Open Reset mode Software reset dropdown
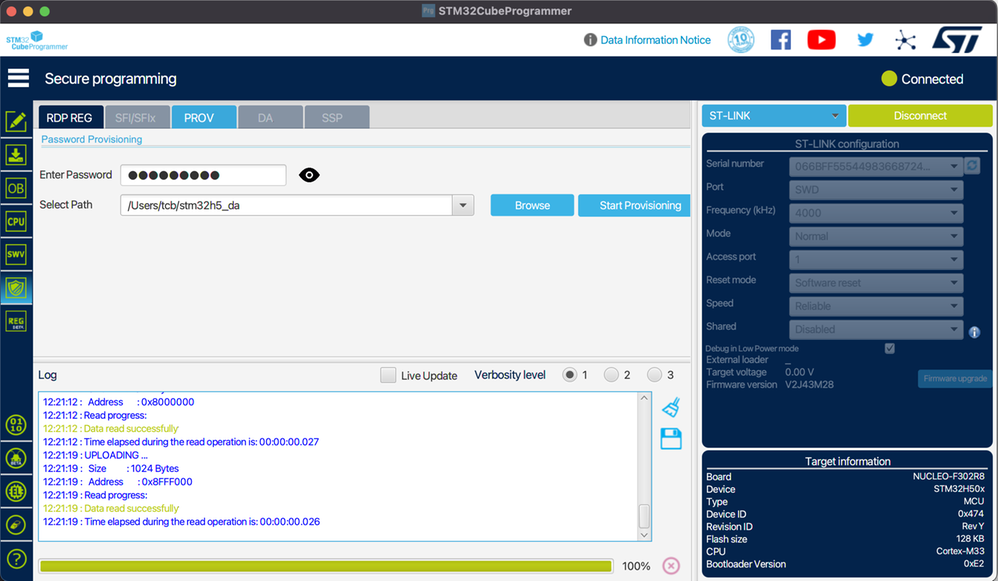998x581 pixels. pos(876,283)
